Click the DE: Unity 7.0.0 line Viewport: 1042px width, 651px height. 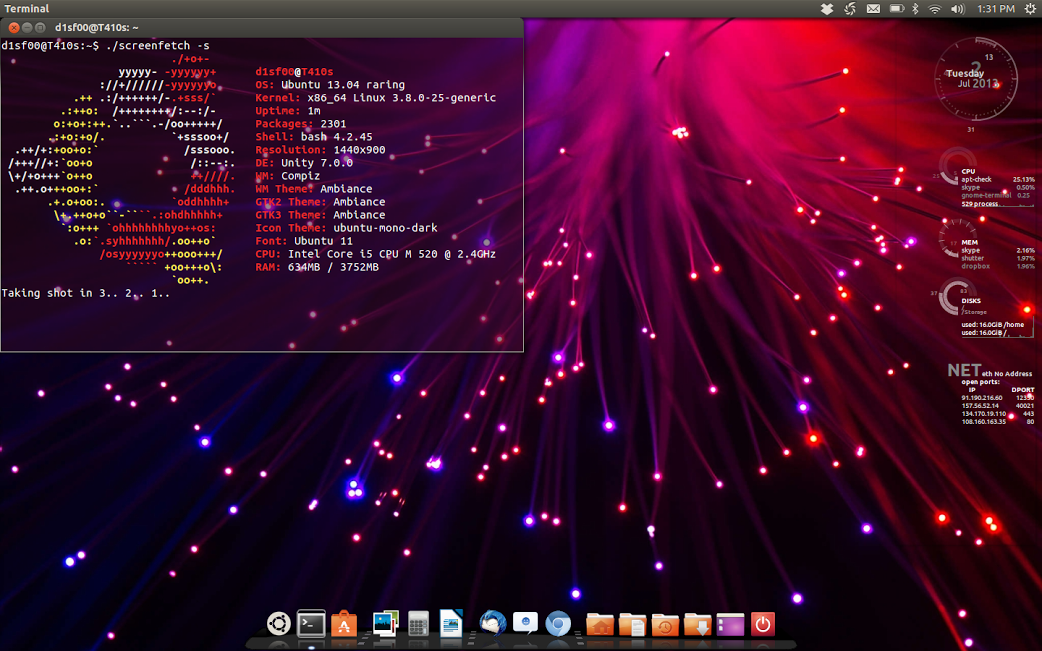click(x=304, y=163)
